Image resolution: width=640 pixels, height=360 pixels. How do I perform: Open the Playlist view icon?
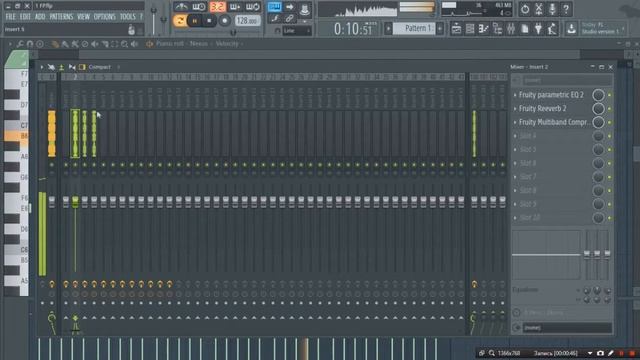(456, 29)
